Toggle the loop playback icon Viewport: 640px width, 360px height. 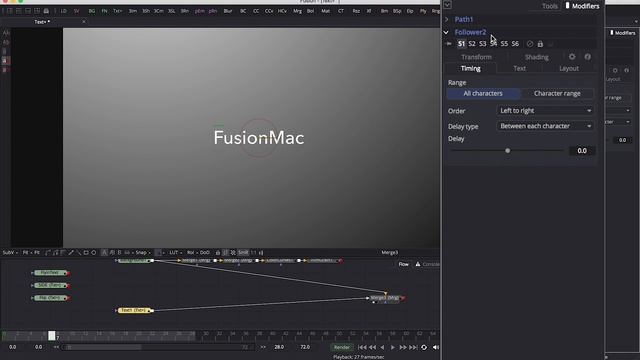(x=424, y=347)
